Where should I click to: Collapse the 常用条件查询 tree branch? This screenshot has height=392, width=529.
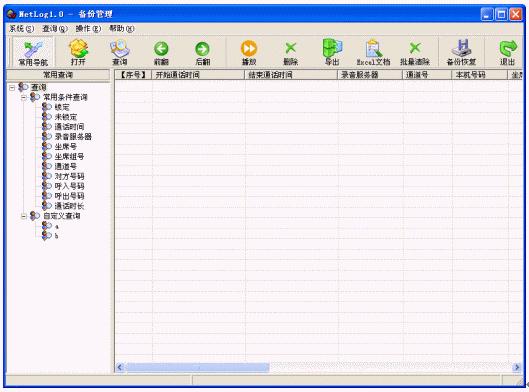(24, 98)
